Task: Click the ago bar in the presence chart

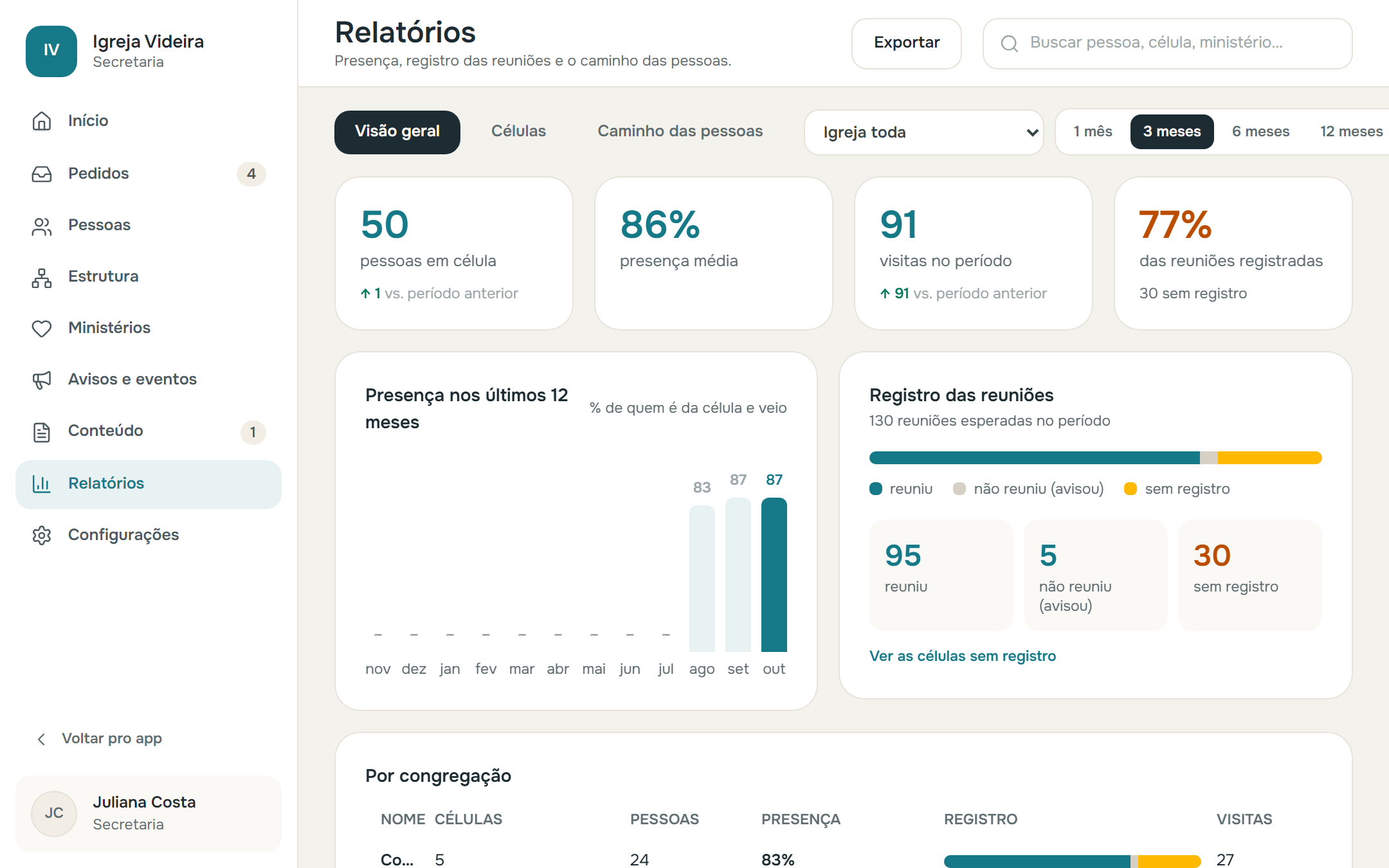Action: pyautogui.click(x=702, y=579)
